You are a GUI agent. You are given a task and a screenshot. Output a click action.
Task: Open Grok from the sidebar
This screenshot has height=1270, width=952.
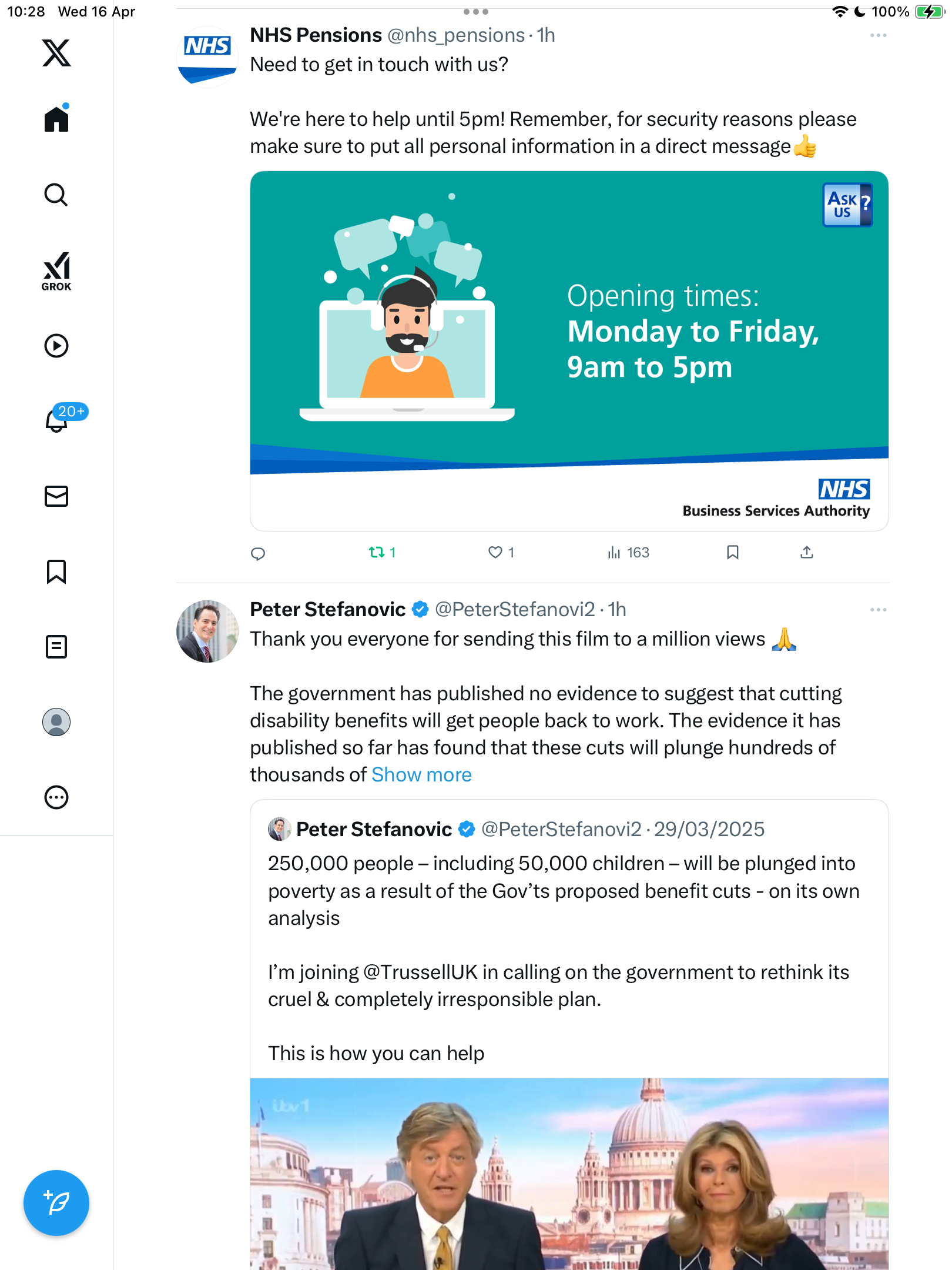[56, 271]
